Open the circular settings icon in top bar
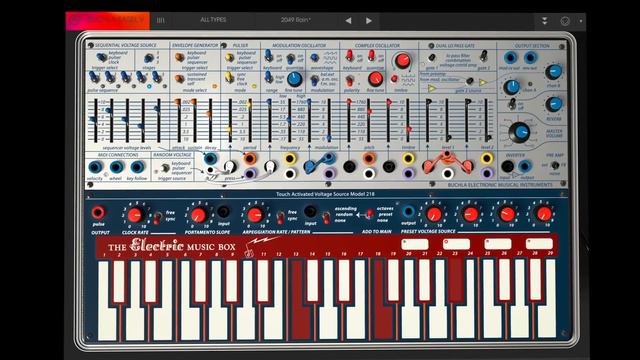640x360 pixels. pyautogui.click(x=565, y=21)
